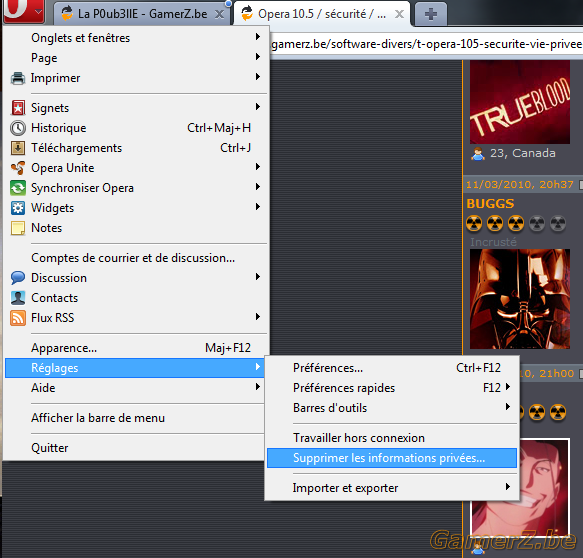Click the red Opera menu button
Viewport: 583px width, 558px height.
24,11
